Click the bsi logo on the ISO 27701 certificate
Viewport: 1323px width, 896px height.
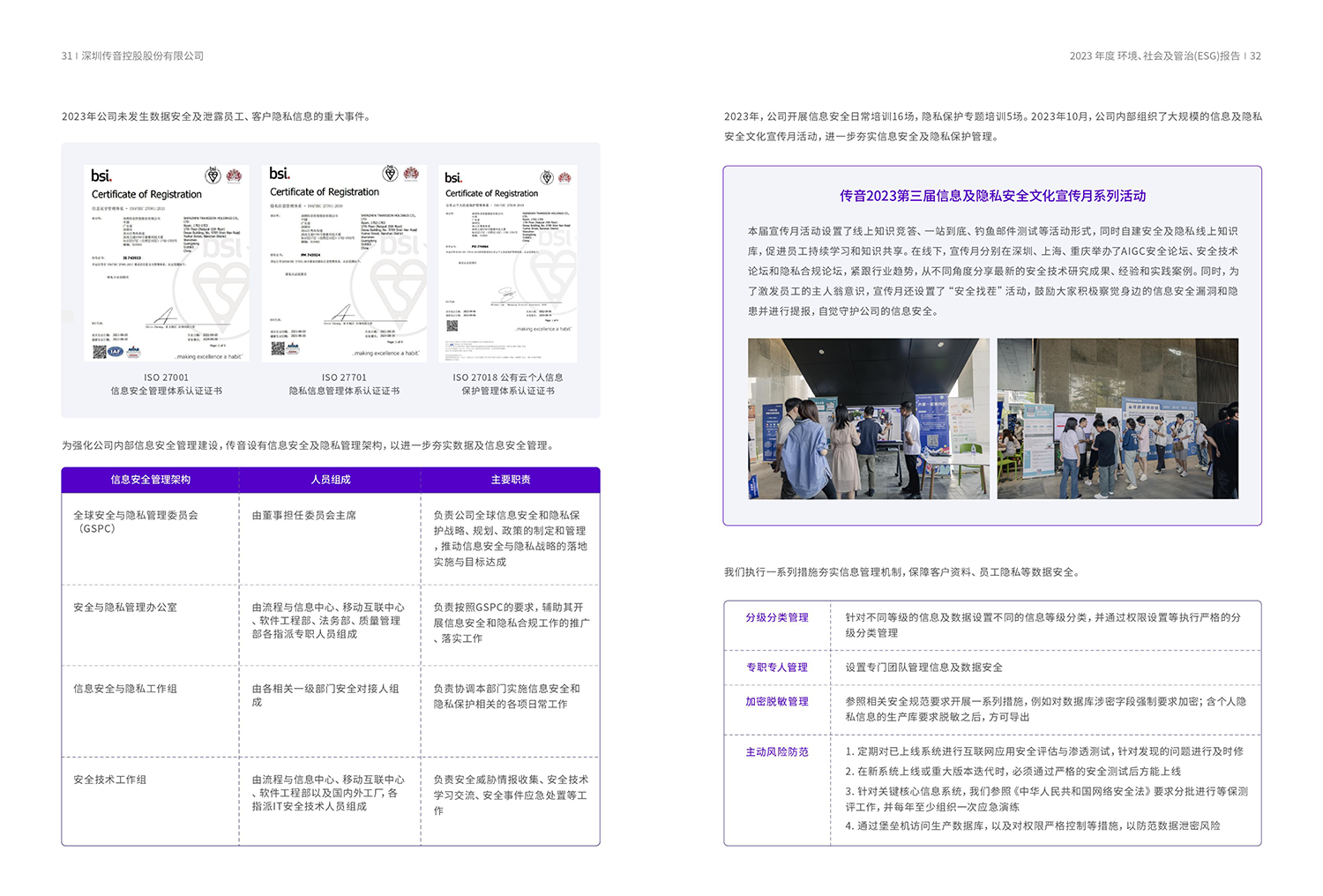coord(280,174)
